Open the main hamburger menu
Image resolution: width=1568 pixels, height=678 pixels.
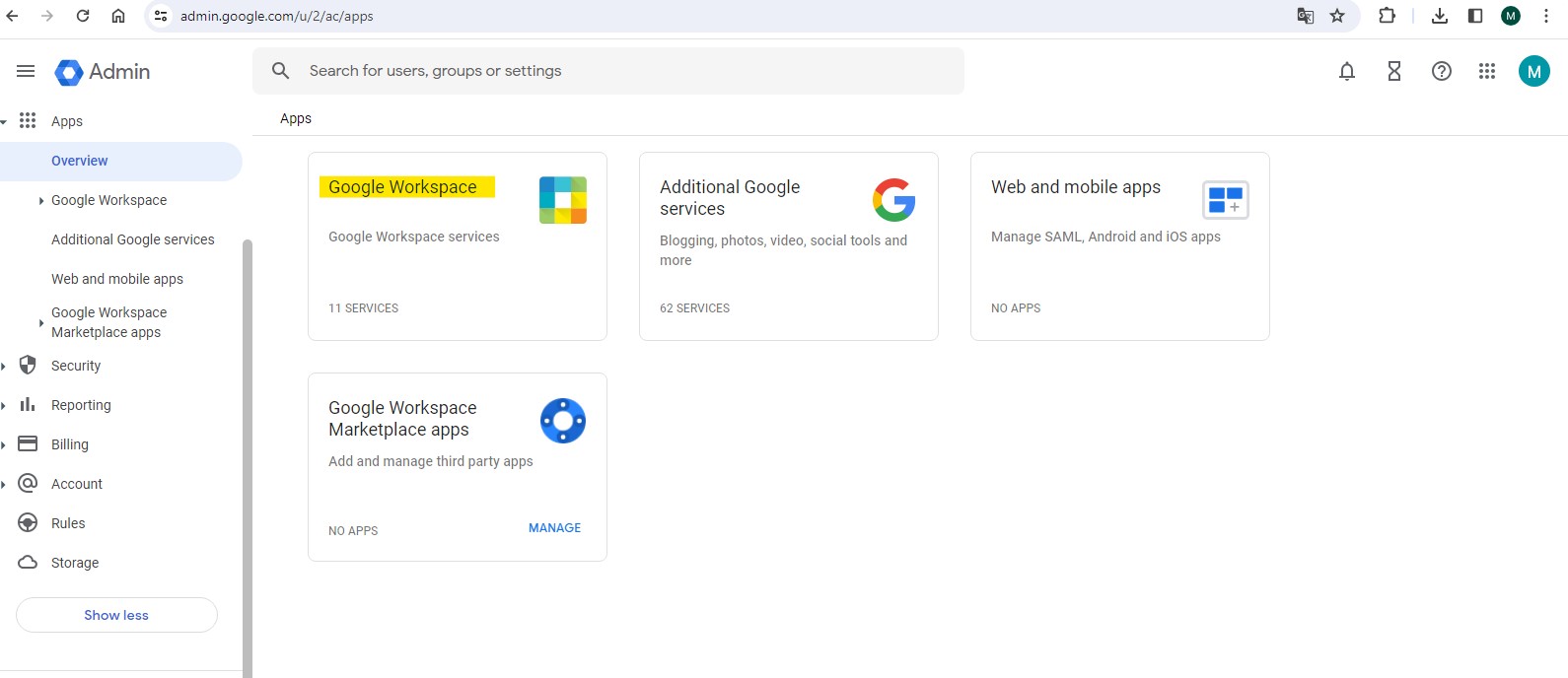point(26,71)
